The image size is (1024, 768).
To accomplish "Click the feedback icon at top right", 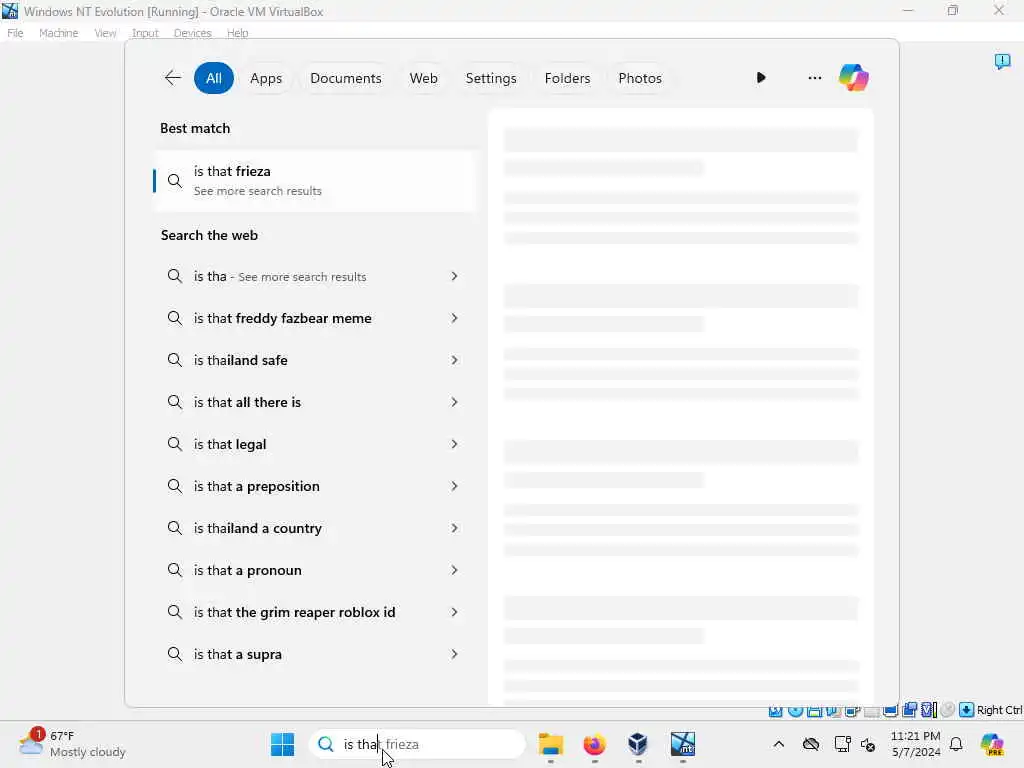I will tap(1002, 61).
